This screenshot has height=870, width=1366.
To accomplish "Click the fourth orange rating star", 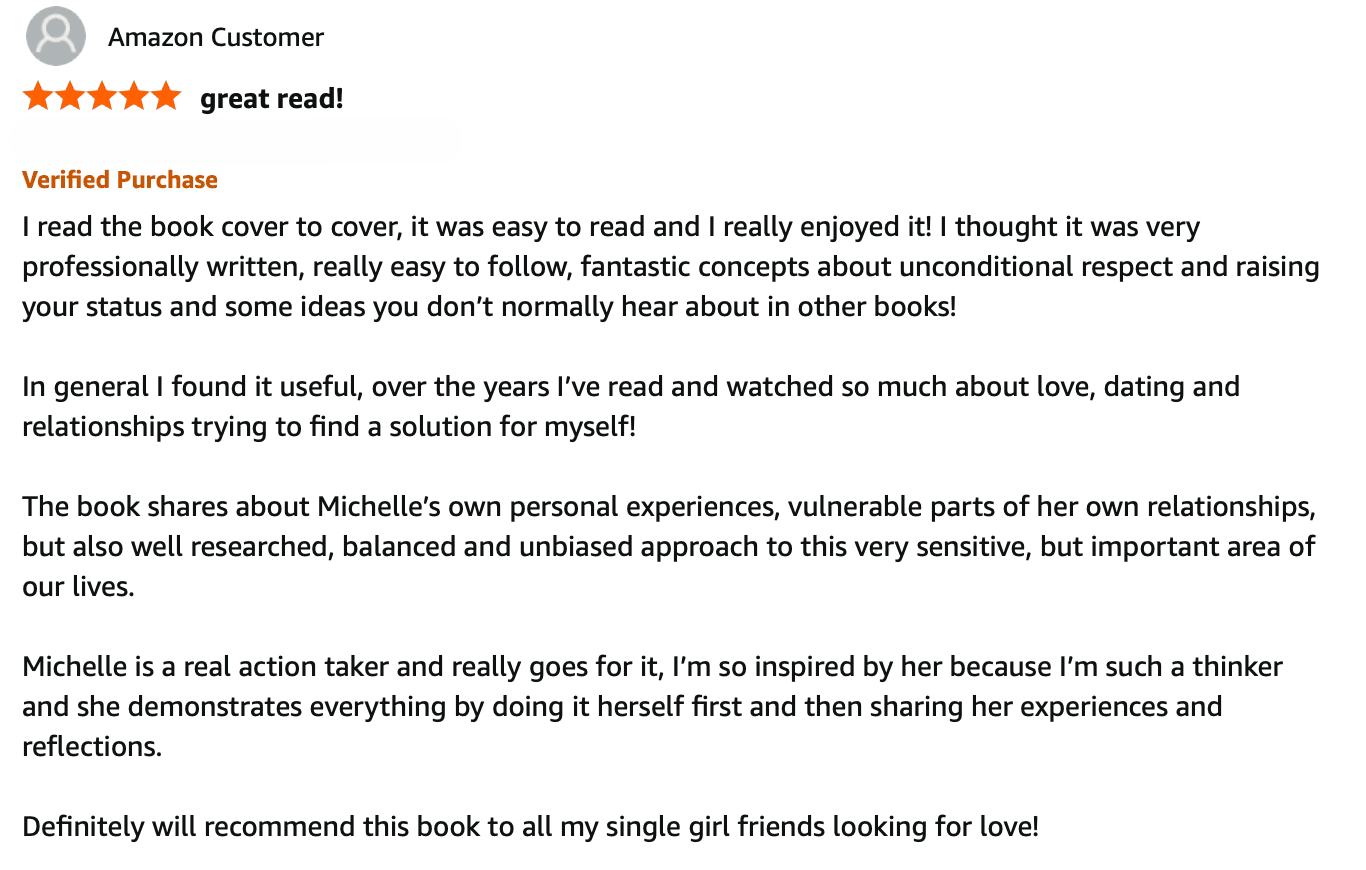I will click(133, 97).
